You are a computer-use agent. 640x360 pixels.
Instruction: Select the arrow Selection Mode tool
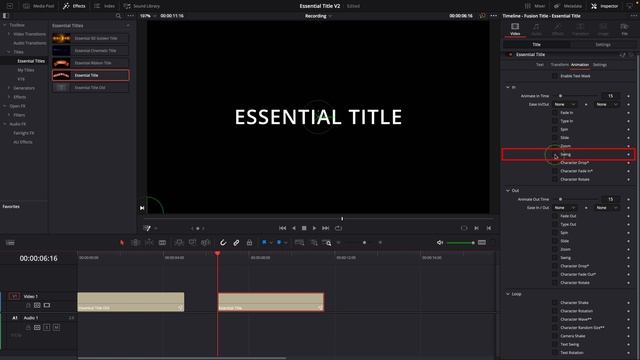tap(122, 242)
